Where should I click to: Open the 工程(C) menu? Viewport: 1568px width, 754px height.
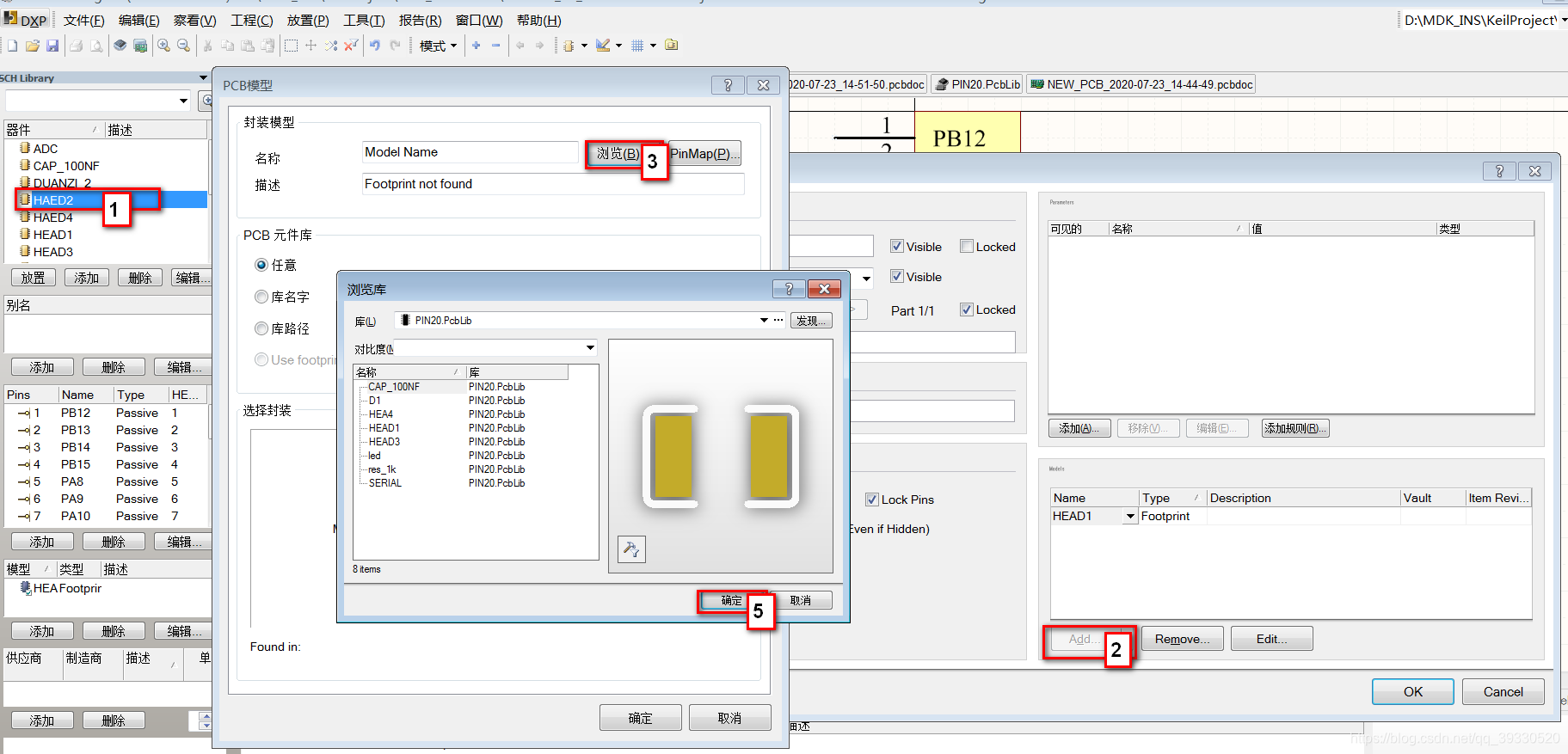[251, 20]
